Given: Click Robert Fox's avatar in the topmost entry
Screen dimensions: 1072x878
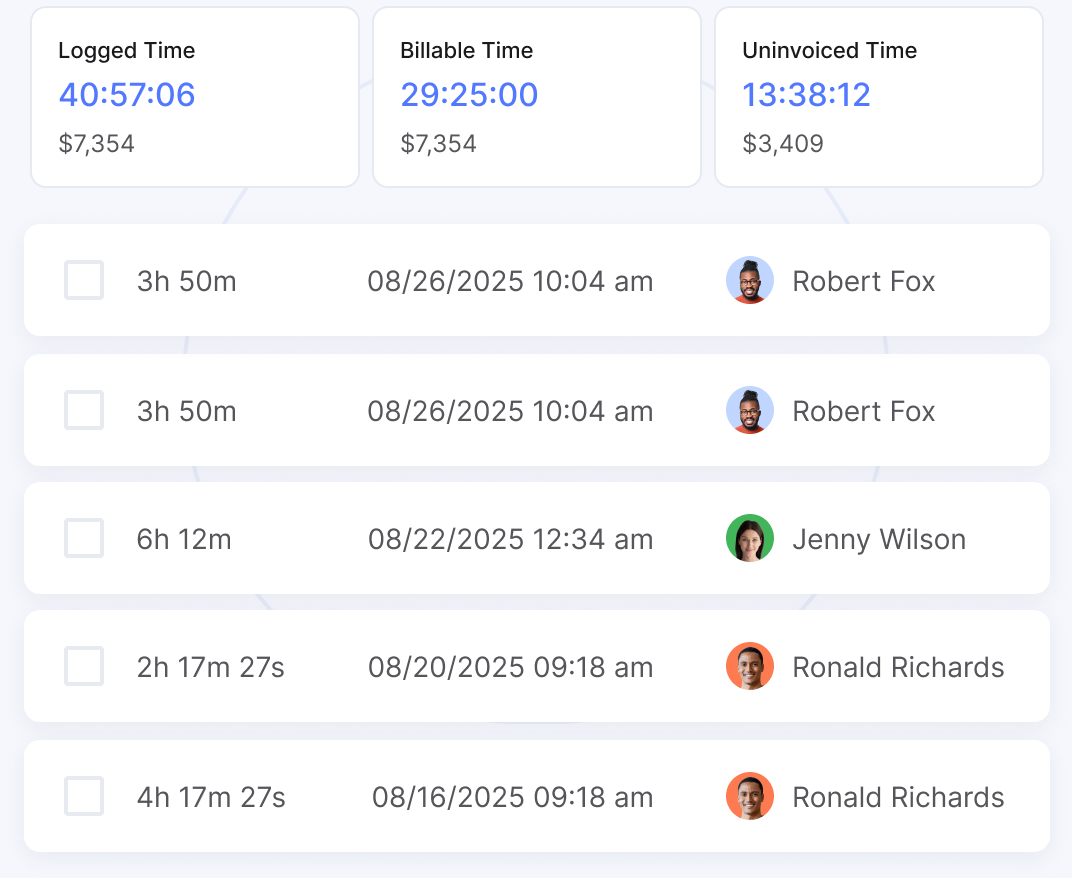Looking at the screenshot, I should click(x=749, y=281).
